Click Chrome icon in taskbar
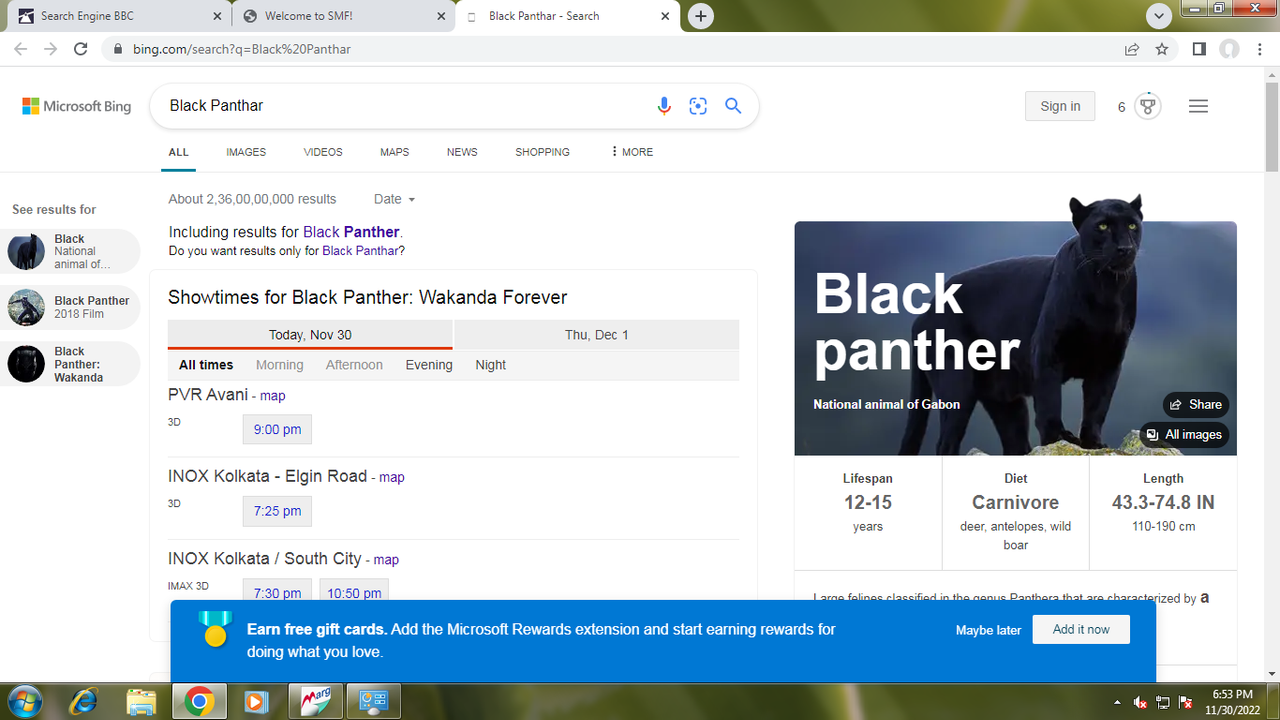 (199, 701)
